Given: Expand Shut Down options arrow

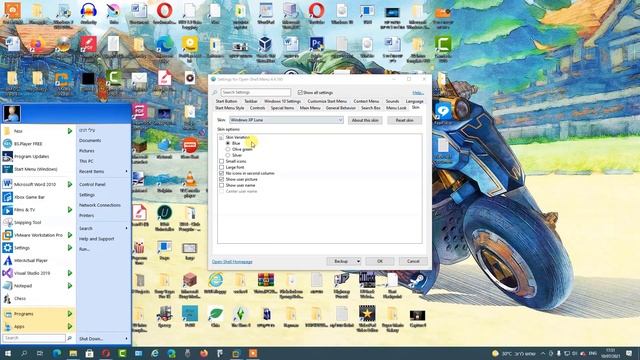Looking at the screenshot, I should (x=127, y=339).
